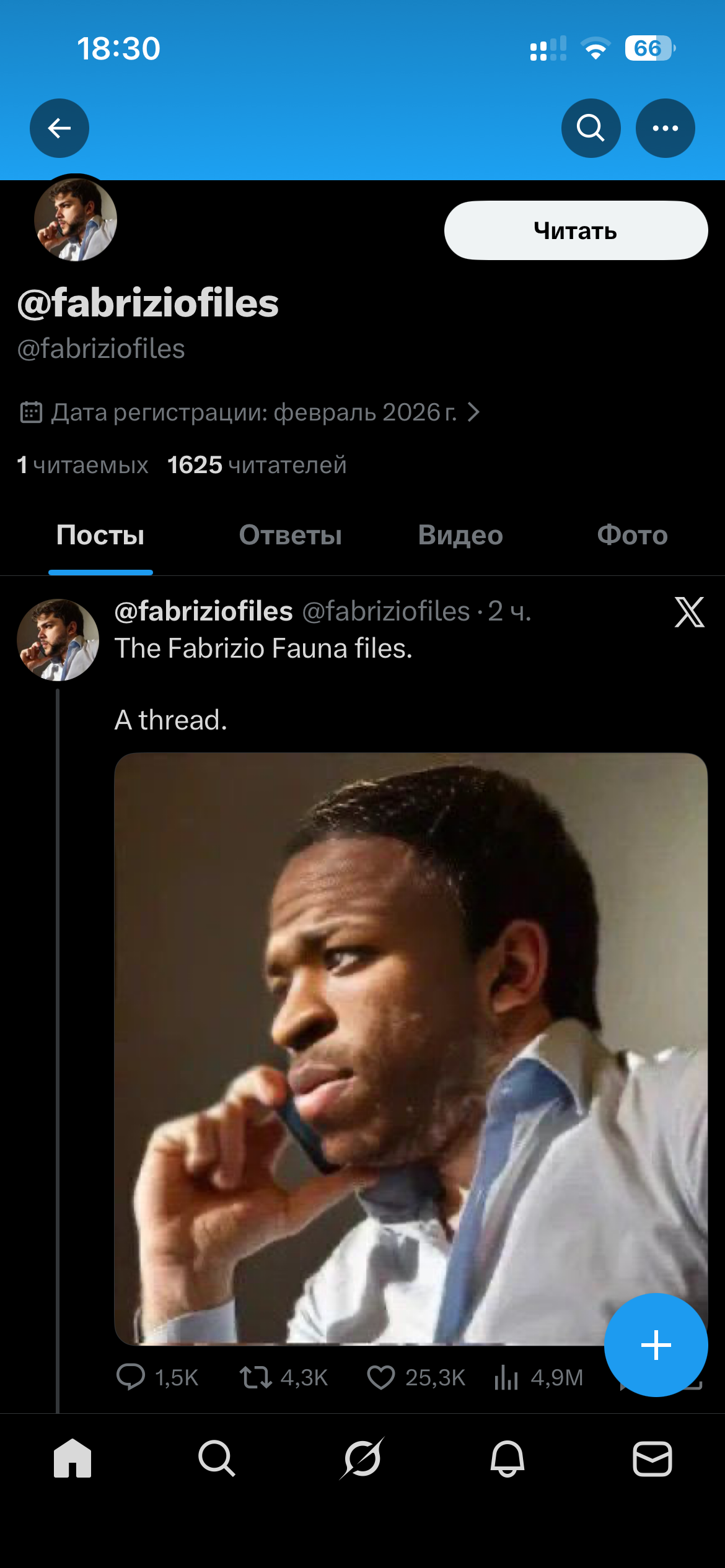Screen dimensions: 725x1568
Task: Open Explore search in bottom bar
Action: tap(217, 1458)
